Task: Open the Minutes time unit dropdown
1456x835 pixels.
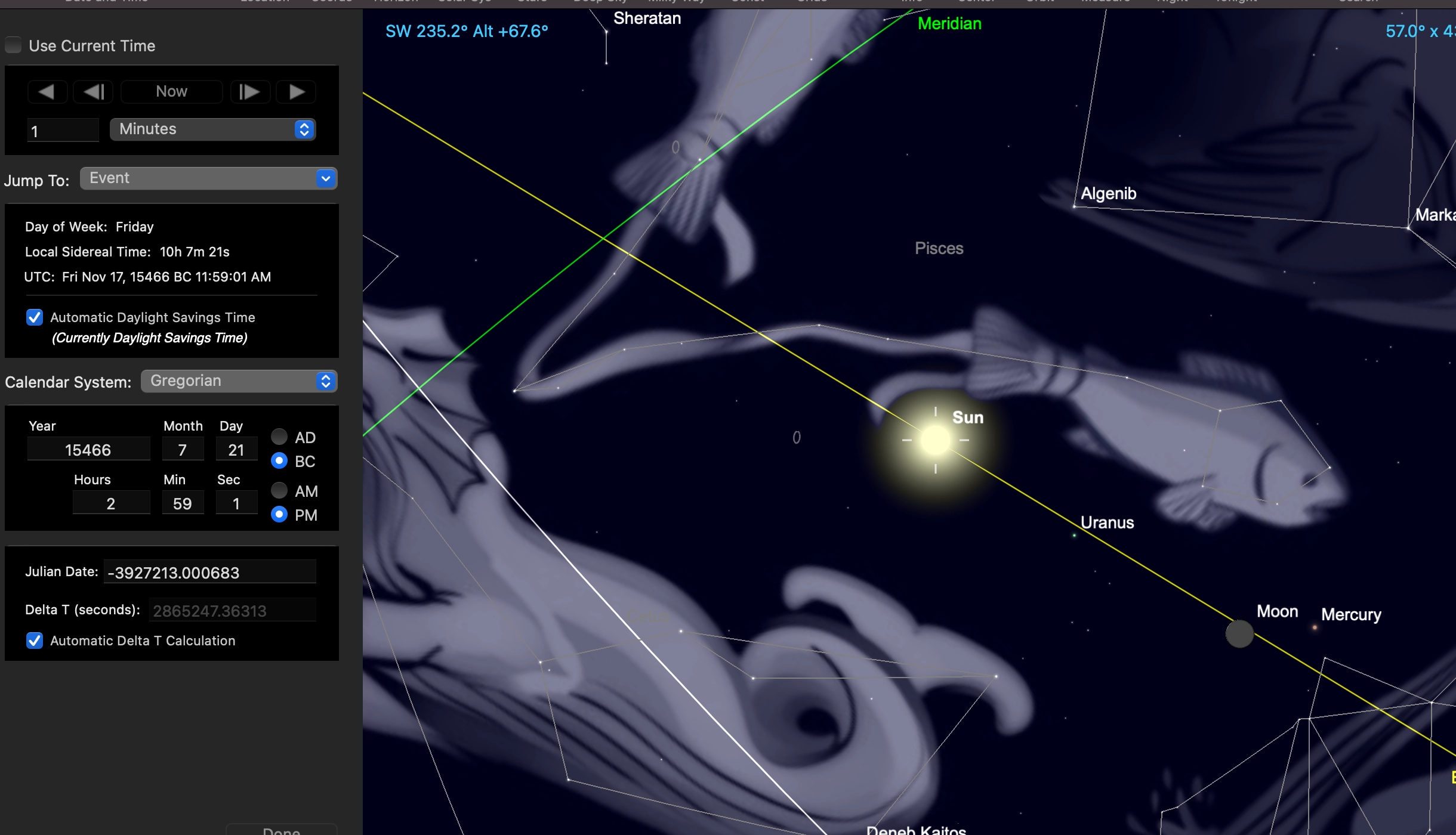Action: tap(212, 129)
